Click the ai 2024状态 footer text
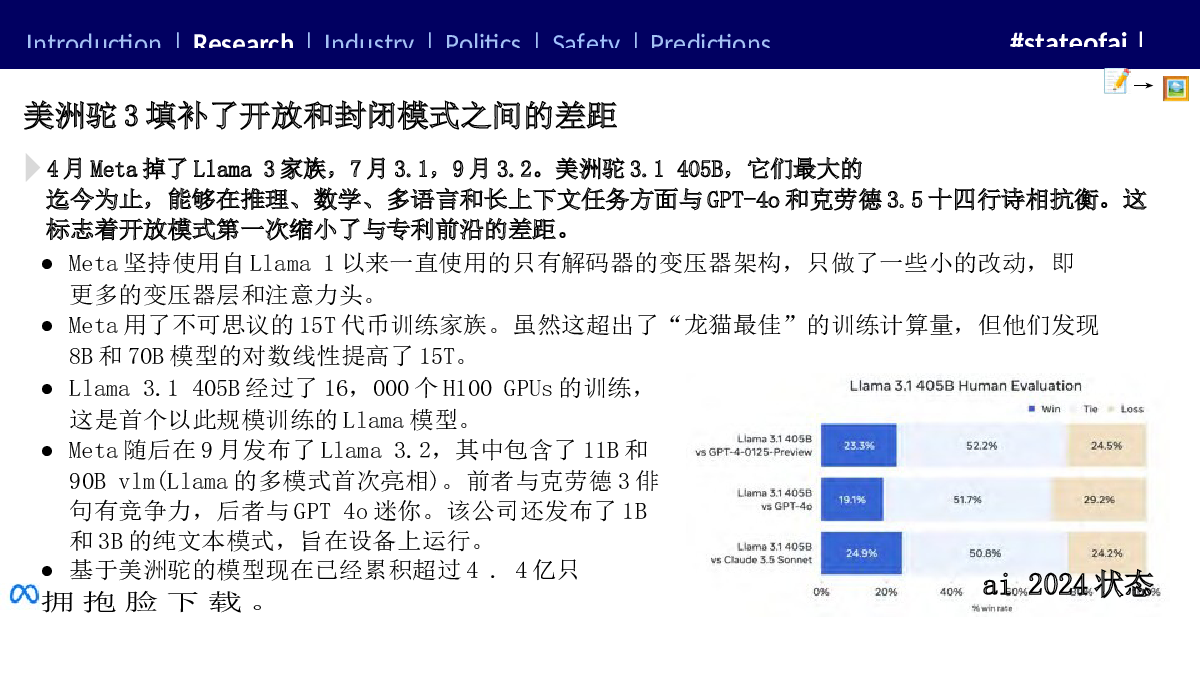The height and width of the screenshot is (675, 1200). [x=1068, y=585]
